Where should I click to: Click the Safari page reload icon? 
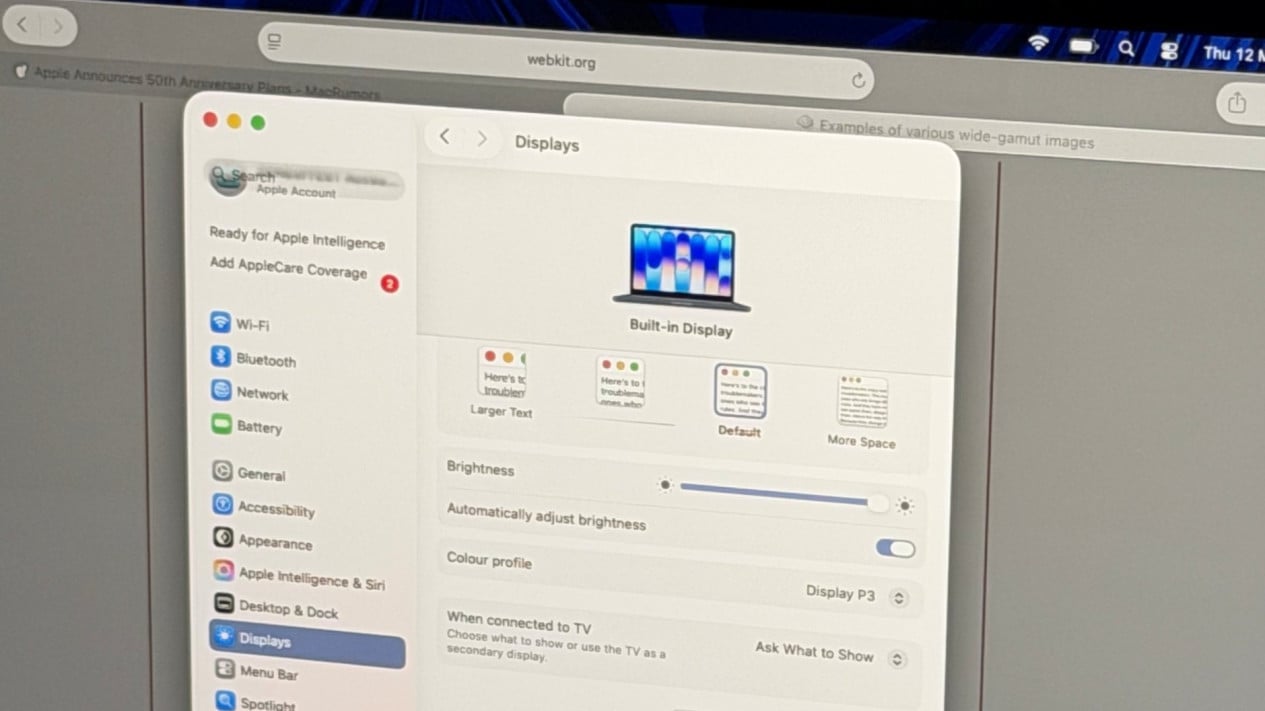click(858, 81)
